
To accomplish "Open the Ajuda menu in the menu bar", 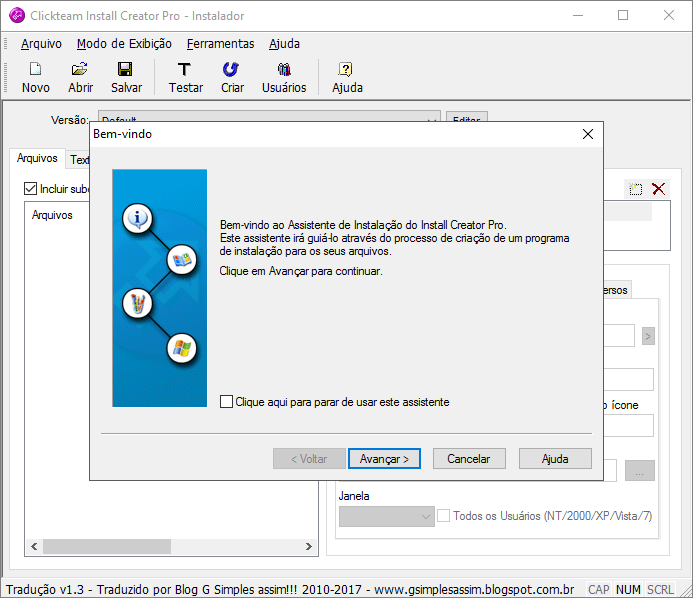I will pyautogui.click(x=284, y=44).
